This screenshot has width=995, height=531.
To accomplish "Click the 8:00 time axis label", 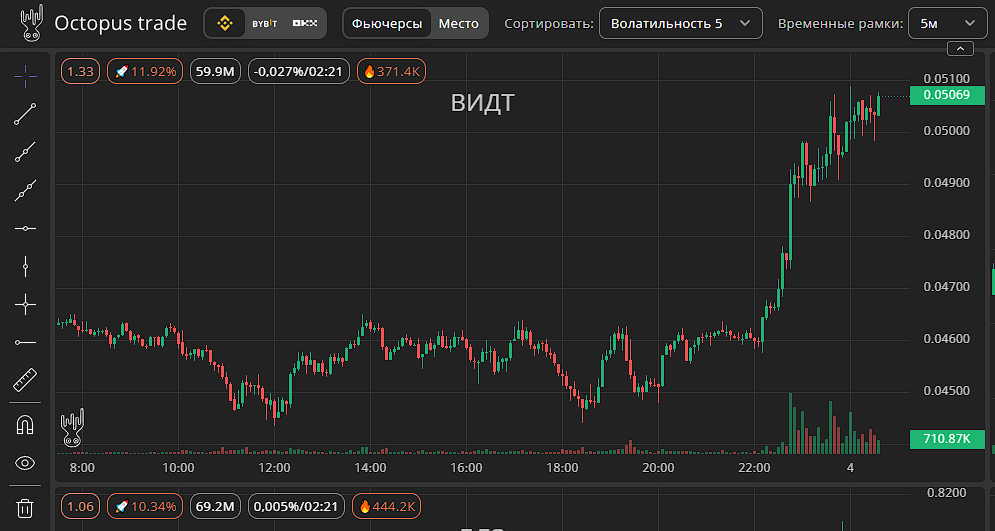I will point(82,468).
